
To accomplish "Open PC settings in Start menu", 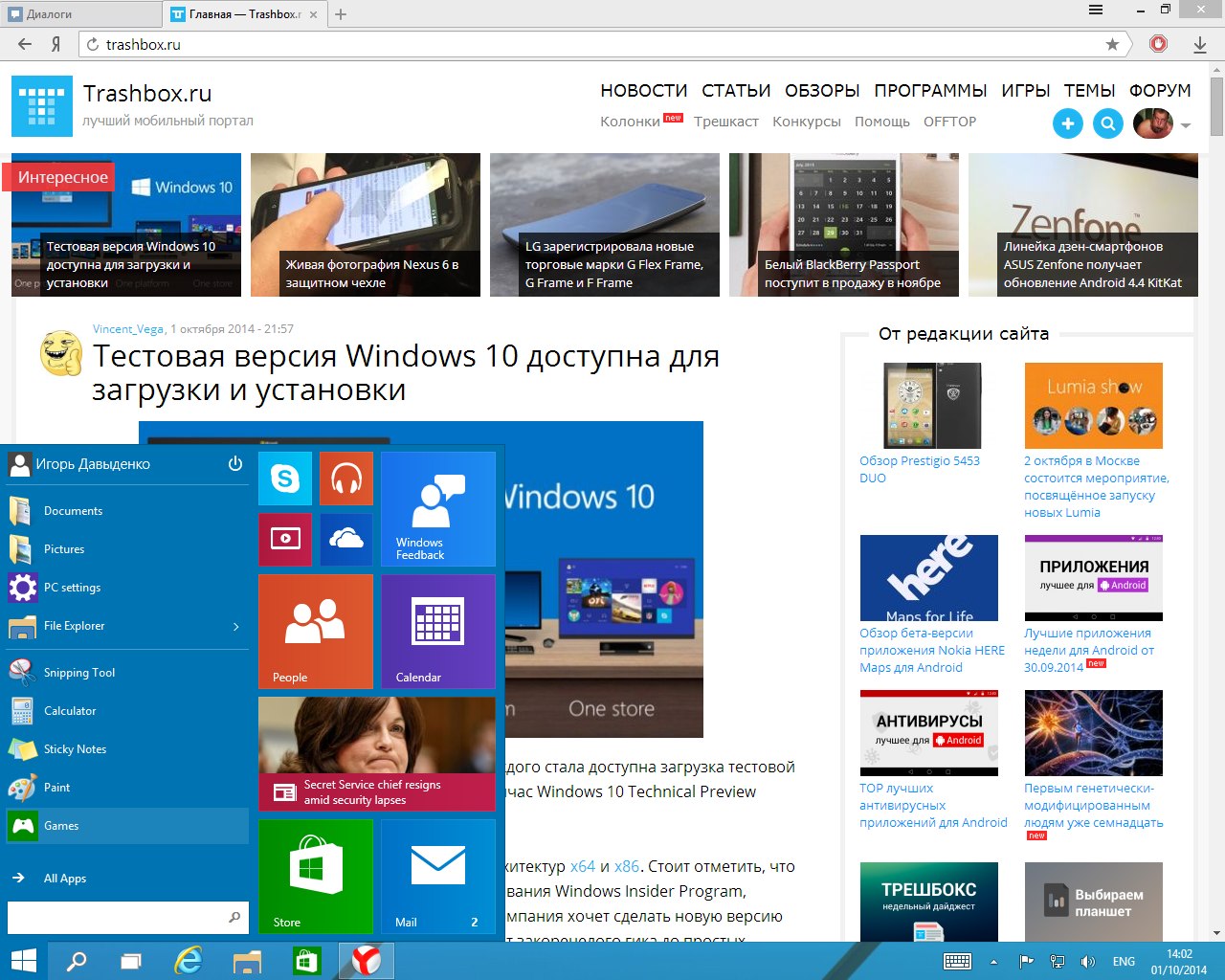I will click(x=126, y=588).
